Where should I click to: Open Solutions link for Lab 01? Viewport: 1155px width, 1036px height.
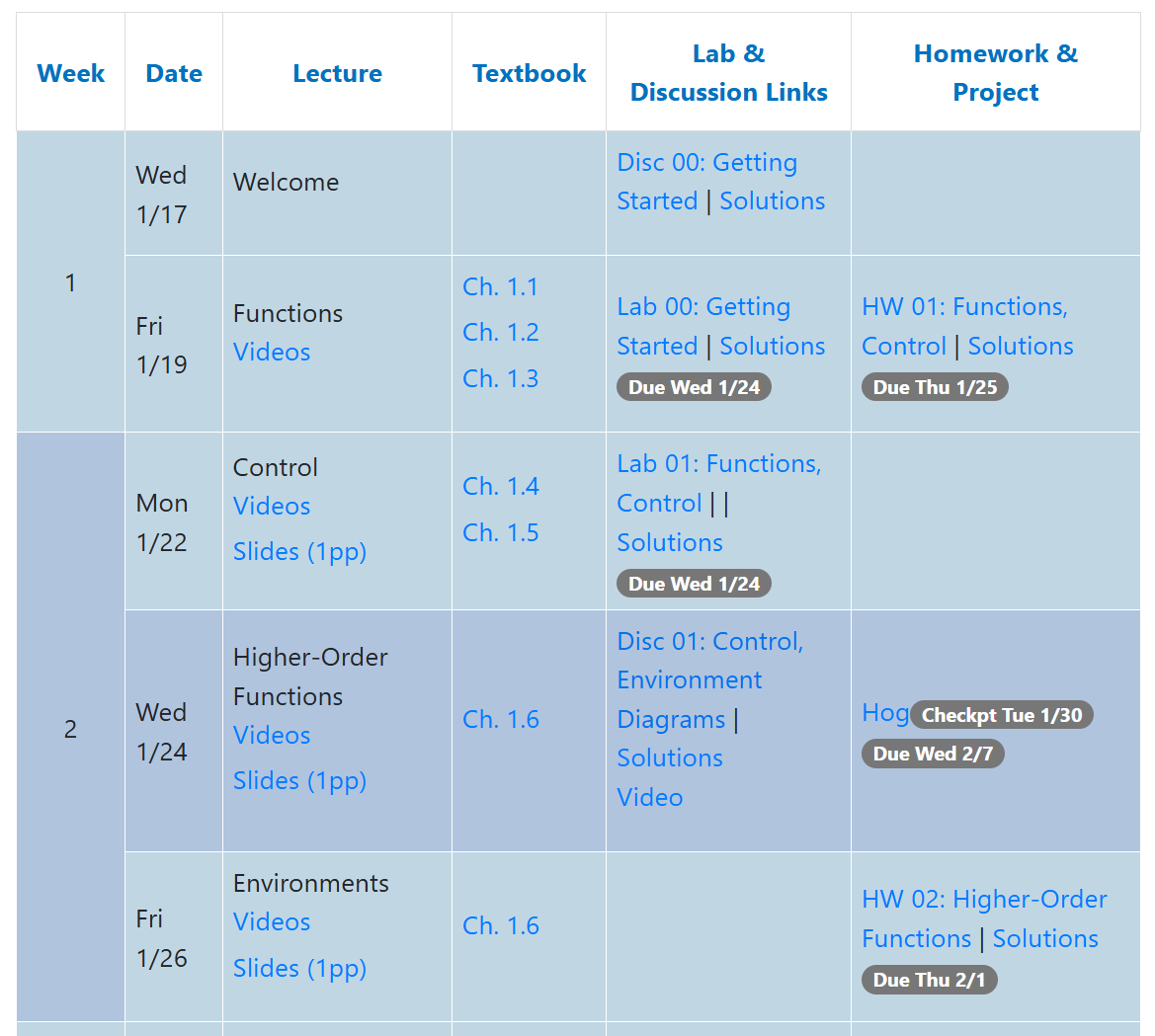click(670, 542)
